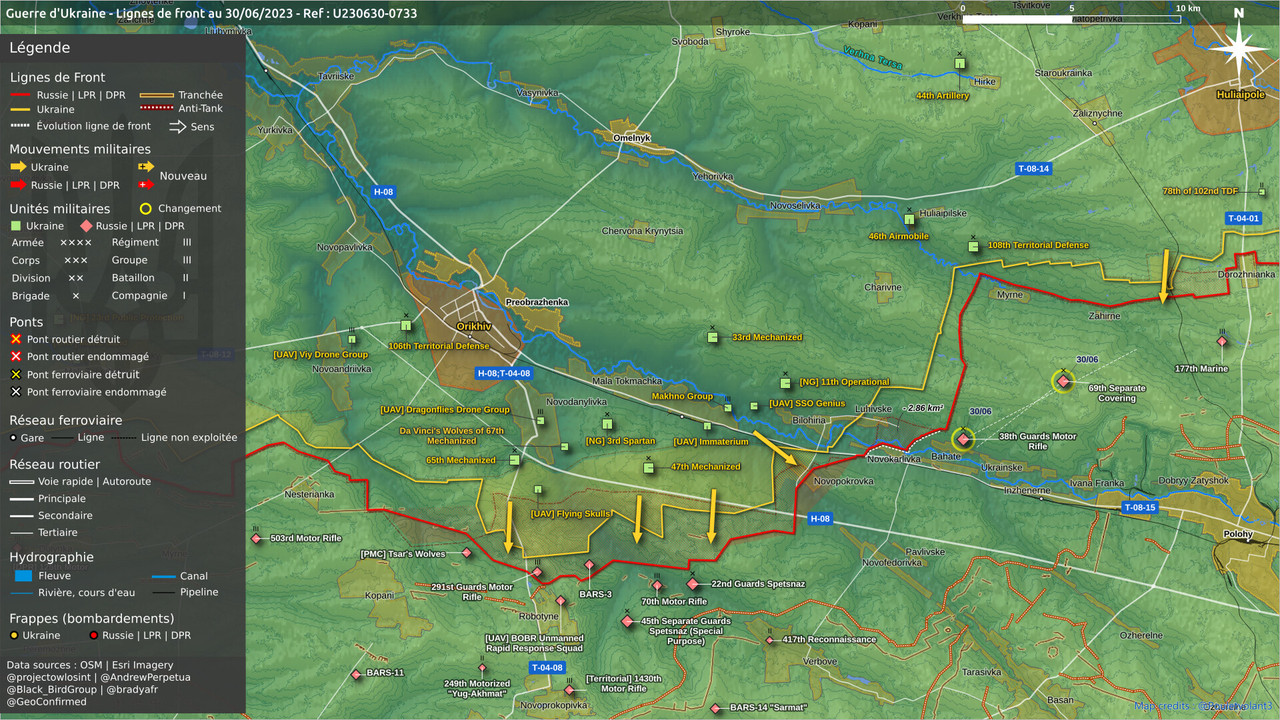Click the red X beside "Pont routier détruit"

click(x=15, y=340)
